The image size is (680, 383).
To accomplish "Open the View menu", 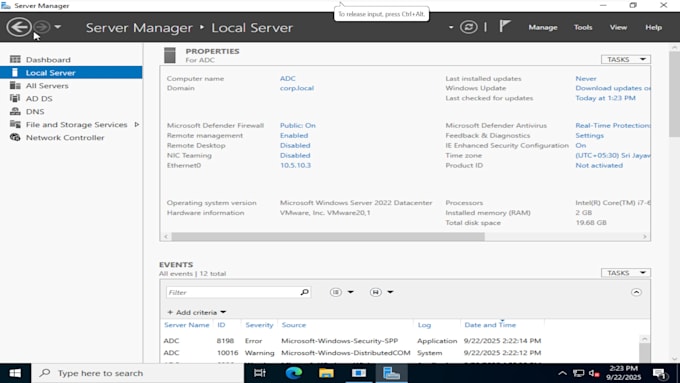I will (x=618, y=27).
